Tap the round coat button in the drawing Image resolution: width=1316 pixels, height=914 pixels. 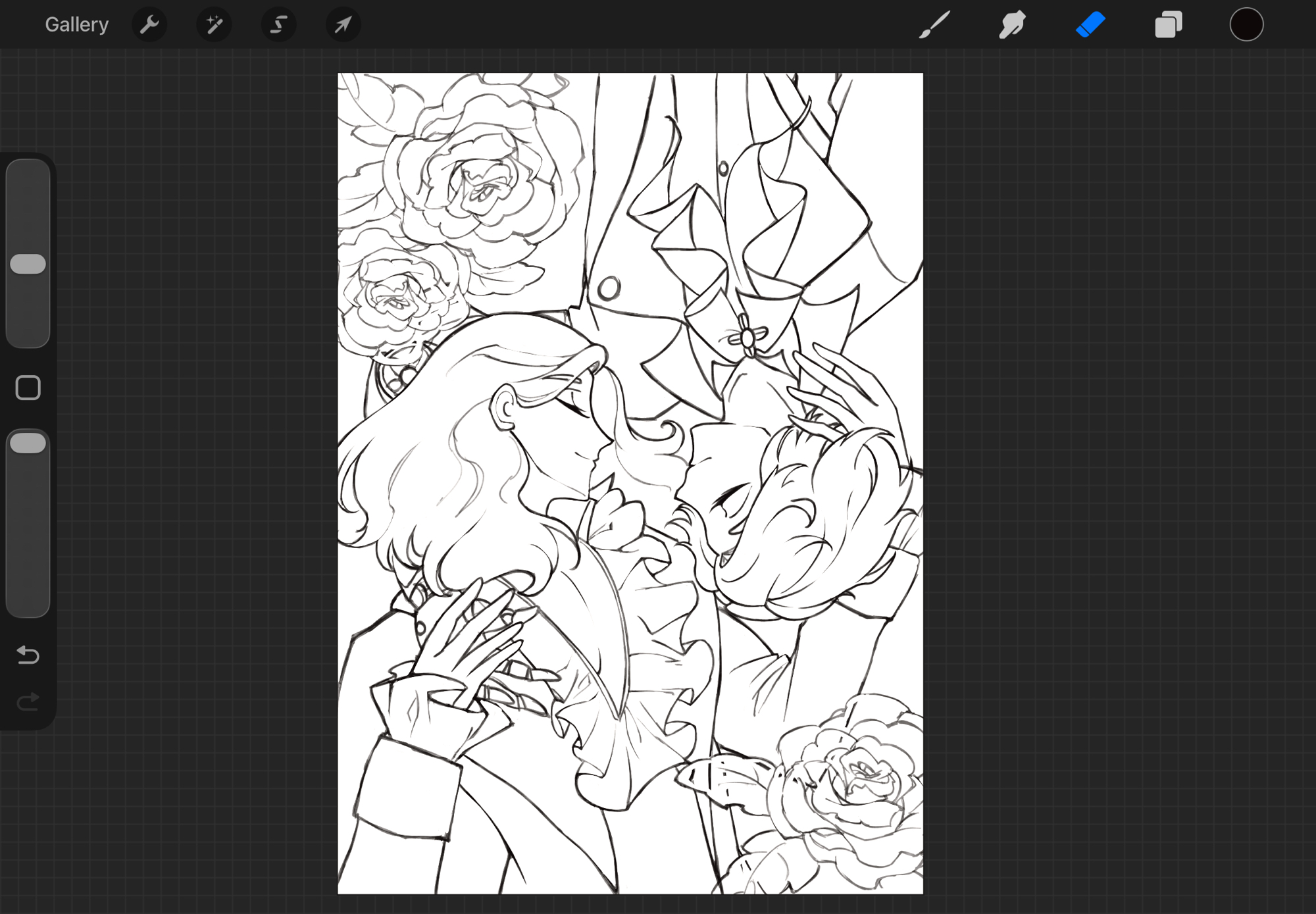[x=609, y=288]
